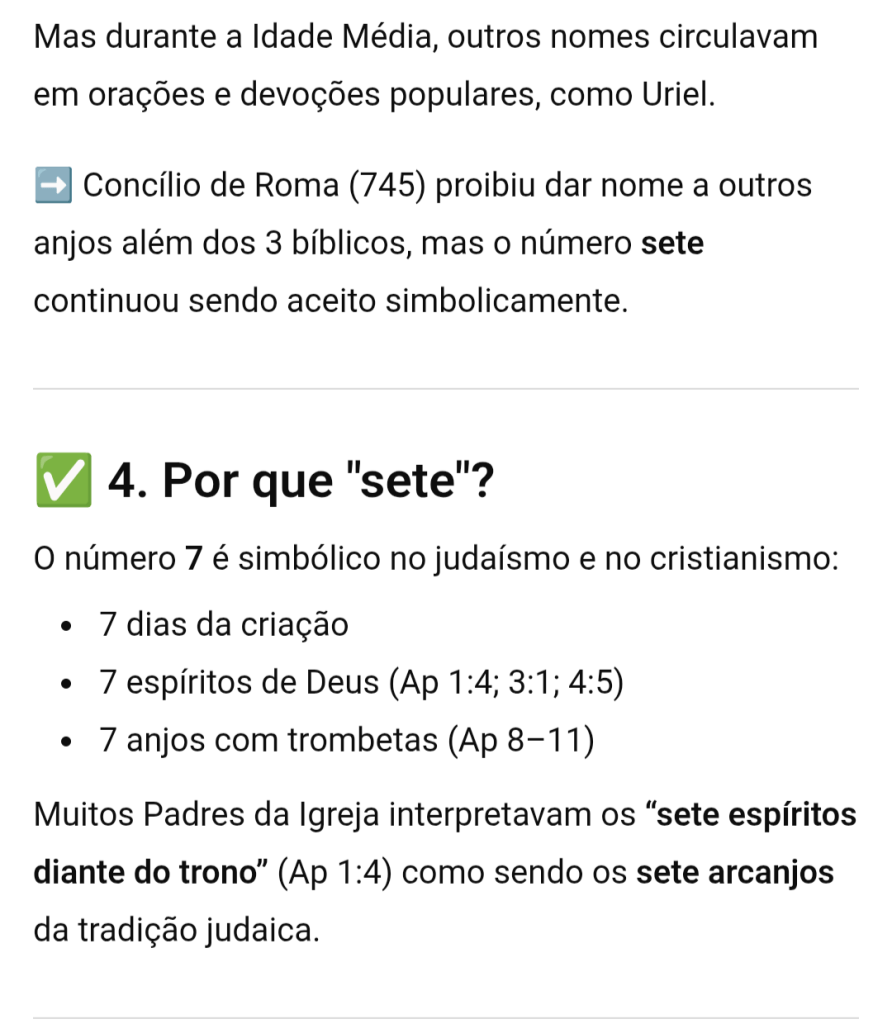Viewport: 892px width, 1024px height.
Task: Click the bold word 'sete' after 'número'
Action: click(672, 244)
